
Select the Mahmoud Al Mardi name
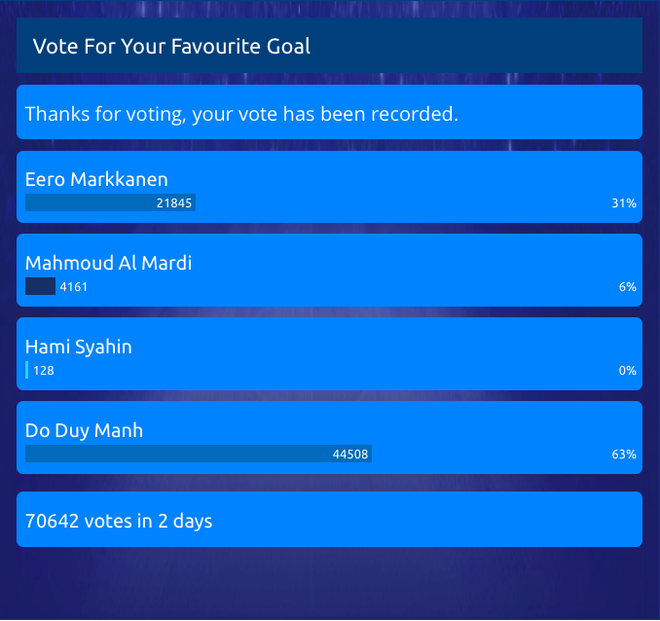(109, 263)
